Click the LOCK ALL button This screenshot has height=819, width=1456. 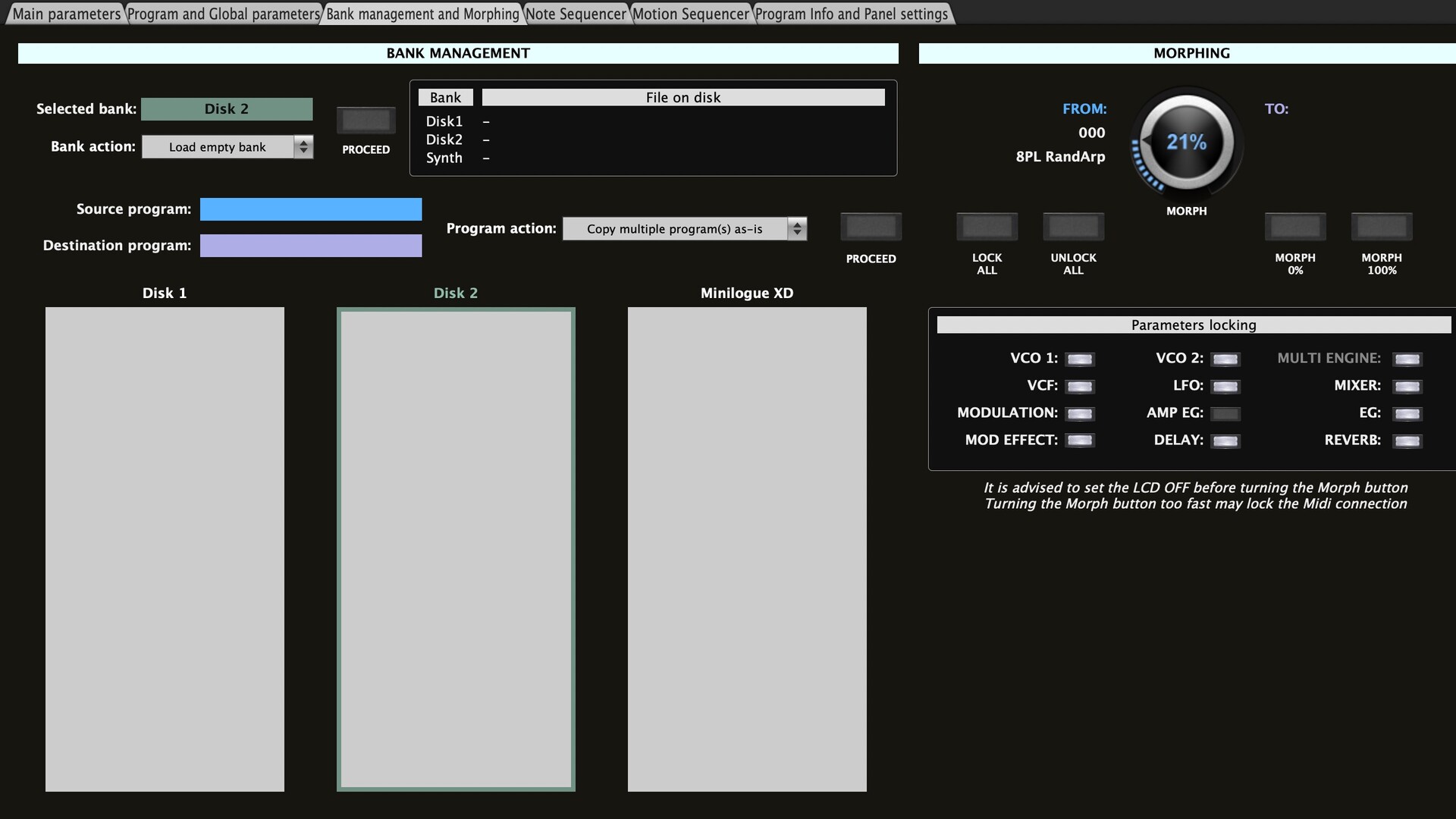[987, 227]
